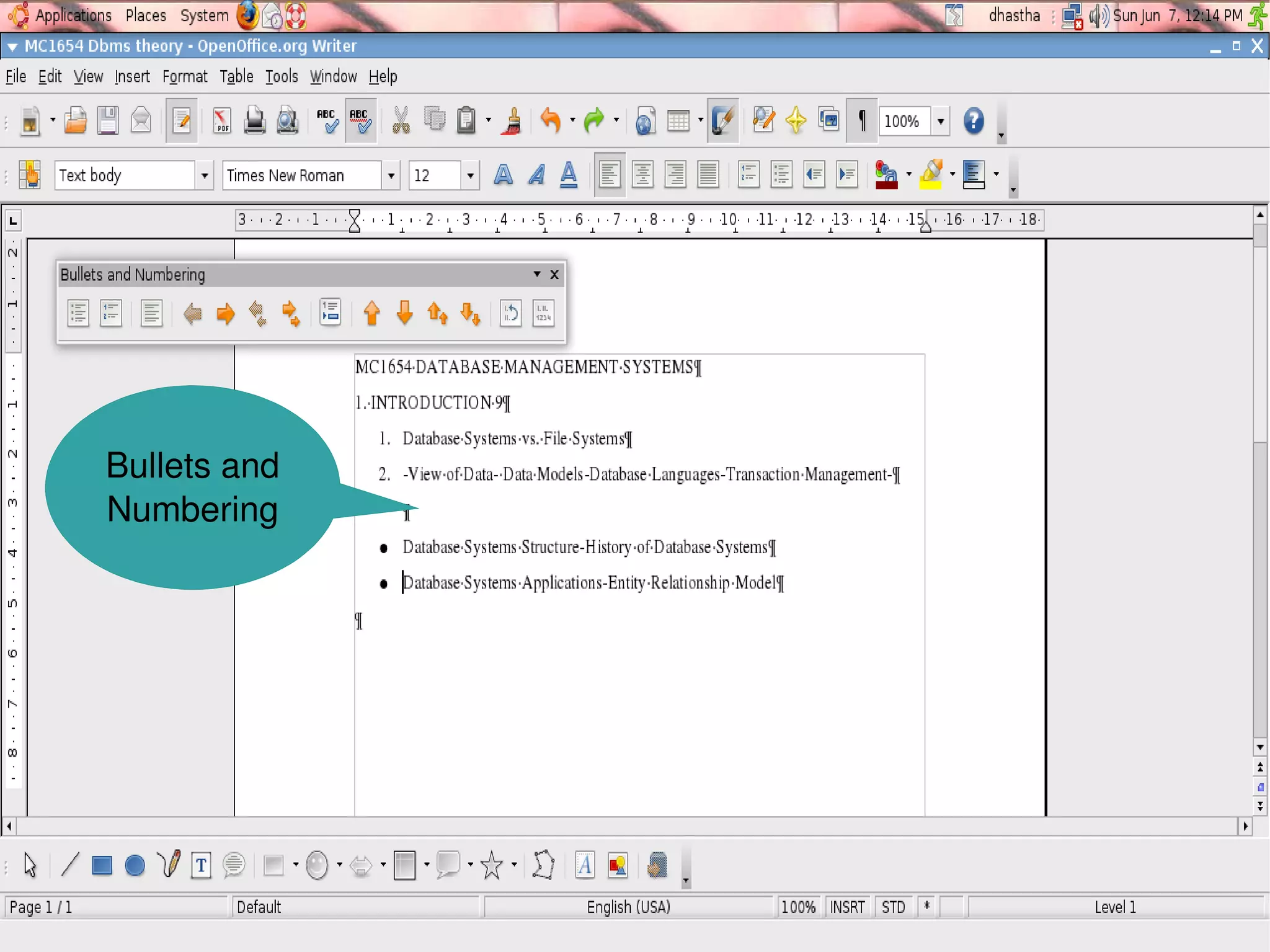The width and height of the screenshot is (1270, 952).
Task: Export directly as PDF
Action: 222,120
